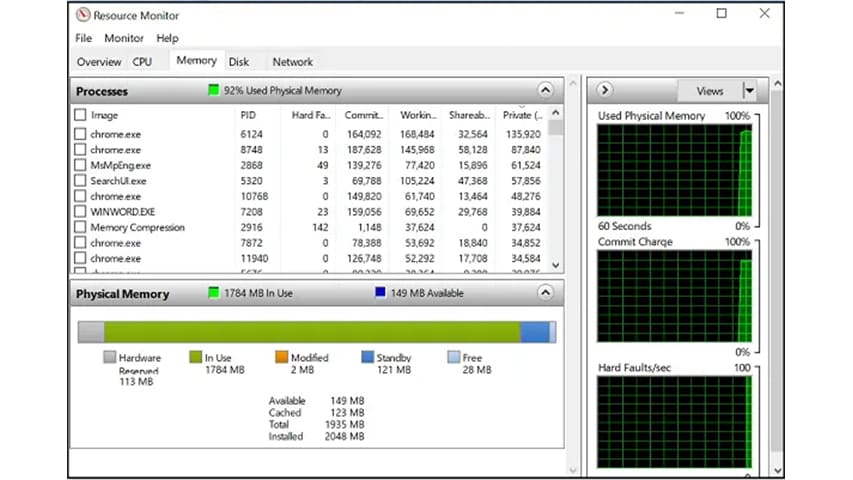Check the box for chrome.exe PID 11940
Screen dimensions: 853x480
pos(80,258)
